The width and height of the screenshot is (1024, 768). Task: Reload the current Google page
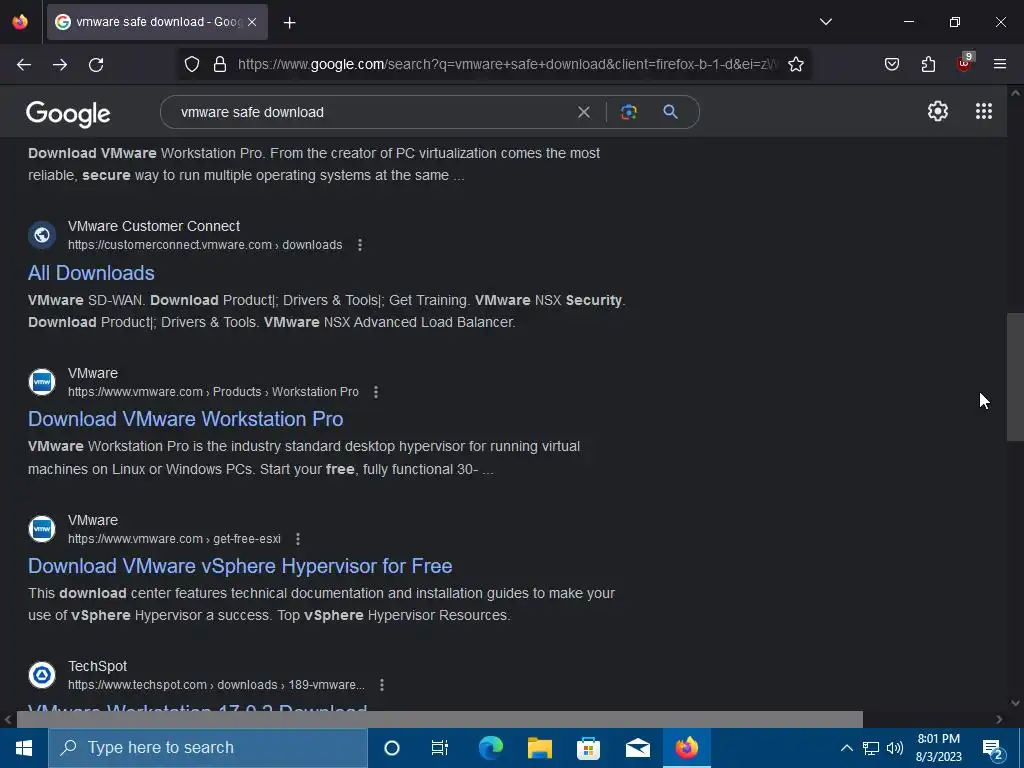click(96, 64)
